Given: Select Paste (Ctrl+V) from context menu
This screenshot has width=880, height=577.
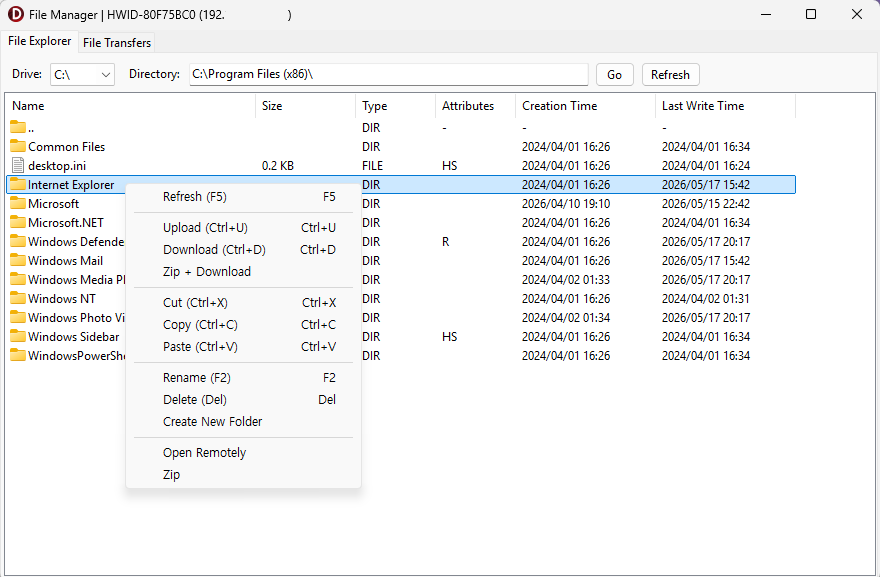Looking at the screenshot, I should tap(244, 347).
